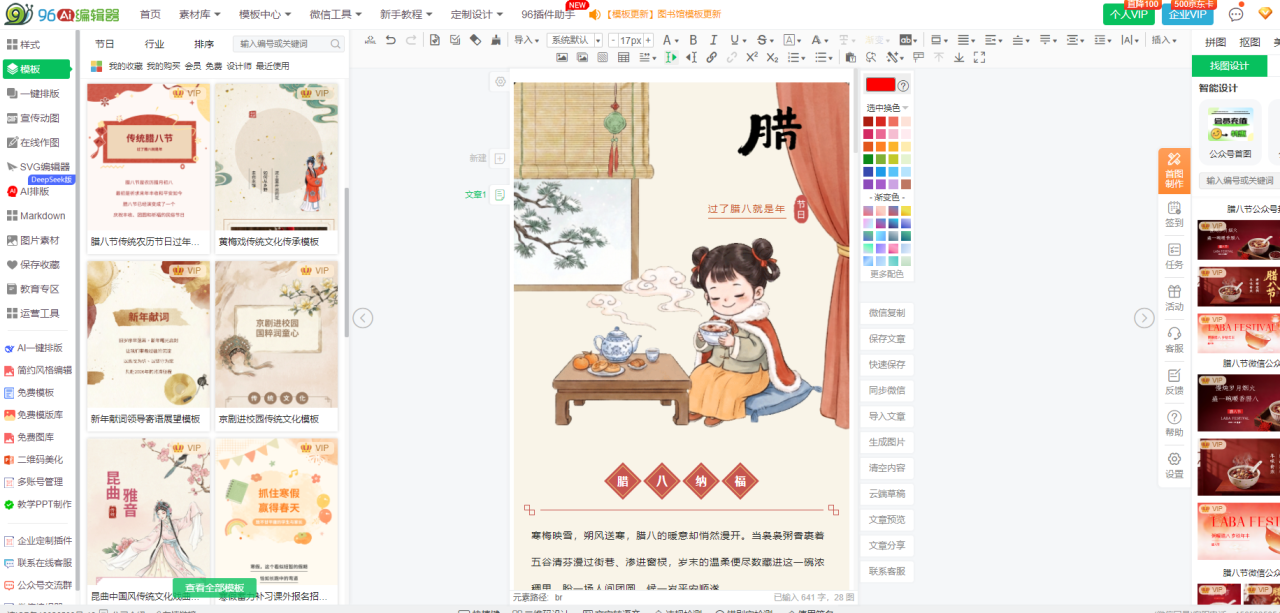Click the green 查看全部模板 button
This screenshot has width=1280, height=613.
215,588
